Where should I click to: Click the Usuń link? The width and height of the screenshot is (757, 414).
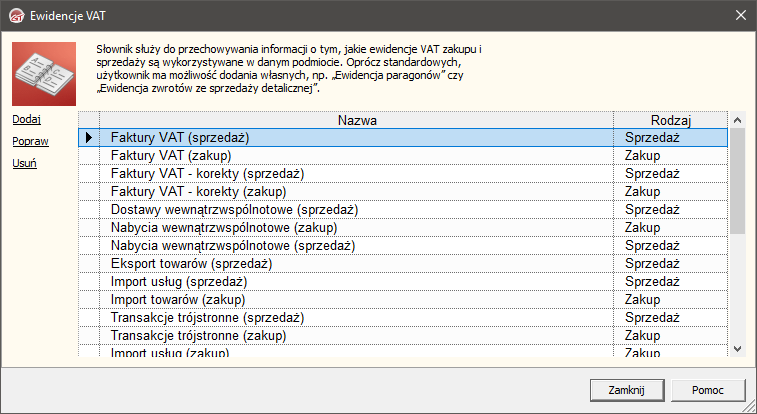click(x=25, y=163)
